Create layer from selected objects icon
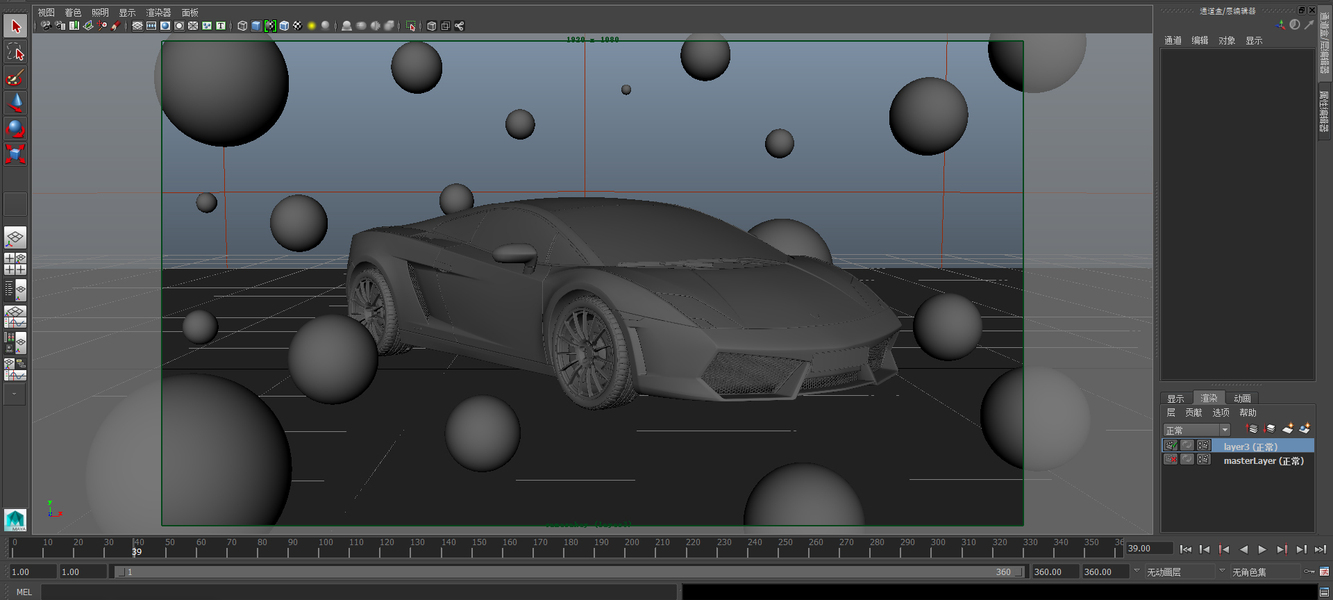The image size is (1333, 600). coord(1305,429)
